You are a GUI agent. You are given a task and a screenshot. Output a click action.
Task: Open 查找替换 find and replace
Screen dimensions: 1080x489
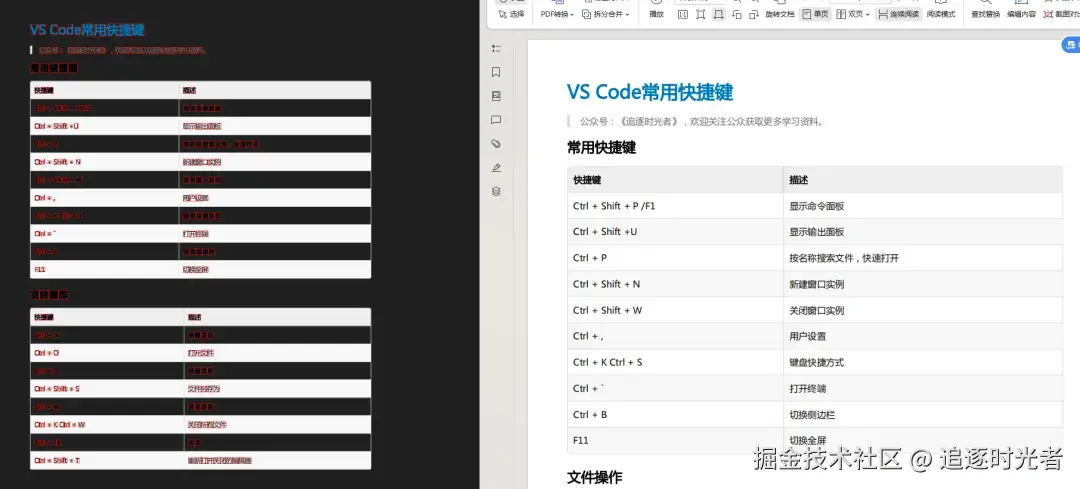pyautogui.click(x=985, y=14)
